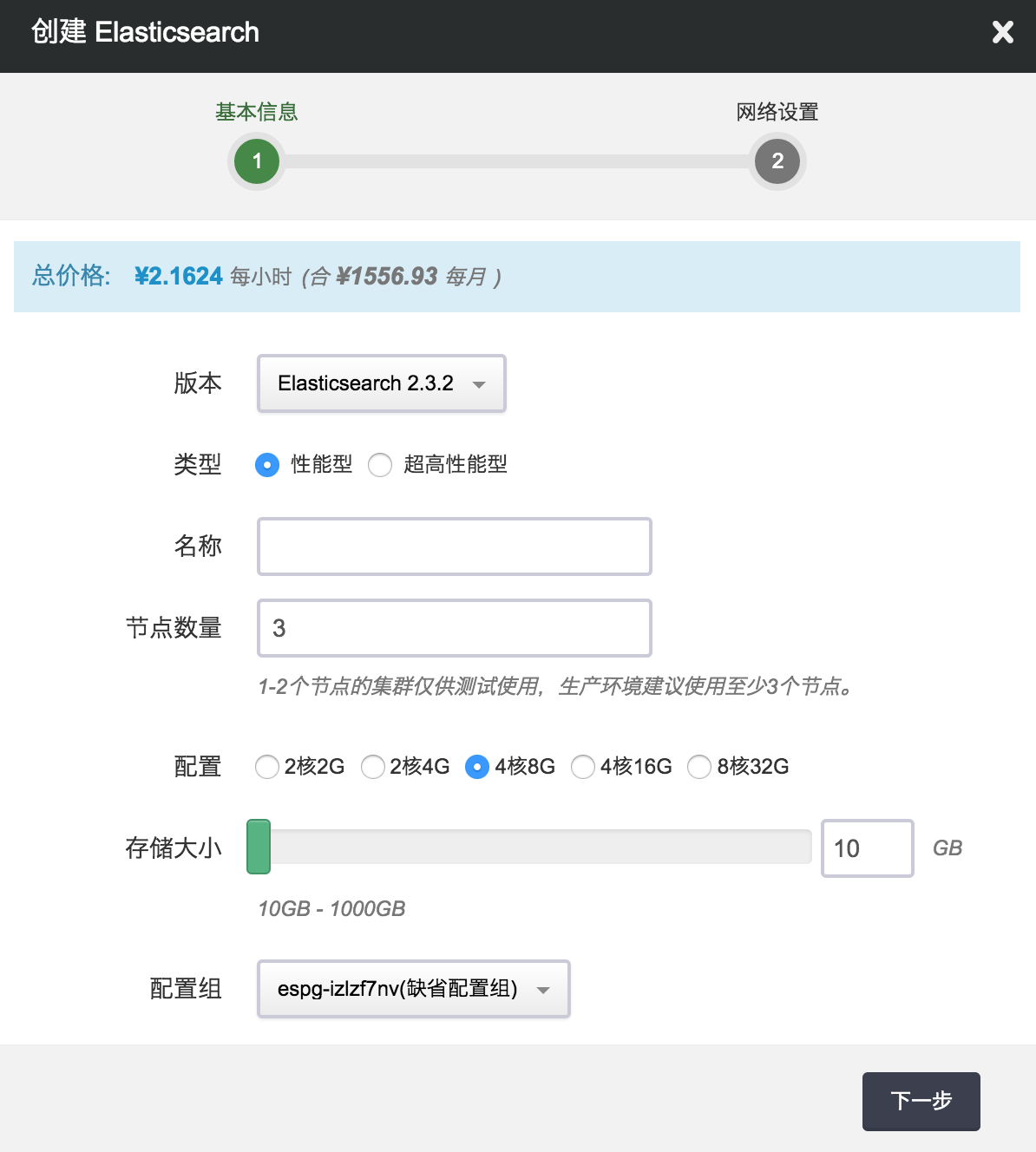Image resolution: width=1036 pixels, height=1152 pixels.
Task: Click the arrow on the 版本 dropdown
Action: (479, 384)
